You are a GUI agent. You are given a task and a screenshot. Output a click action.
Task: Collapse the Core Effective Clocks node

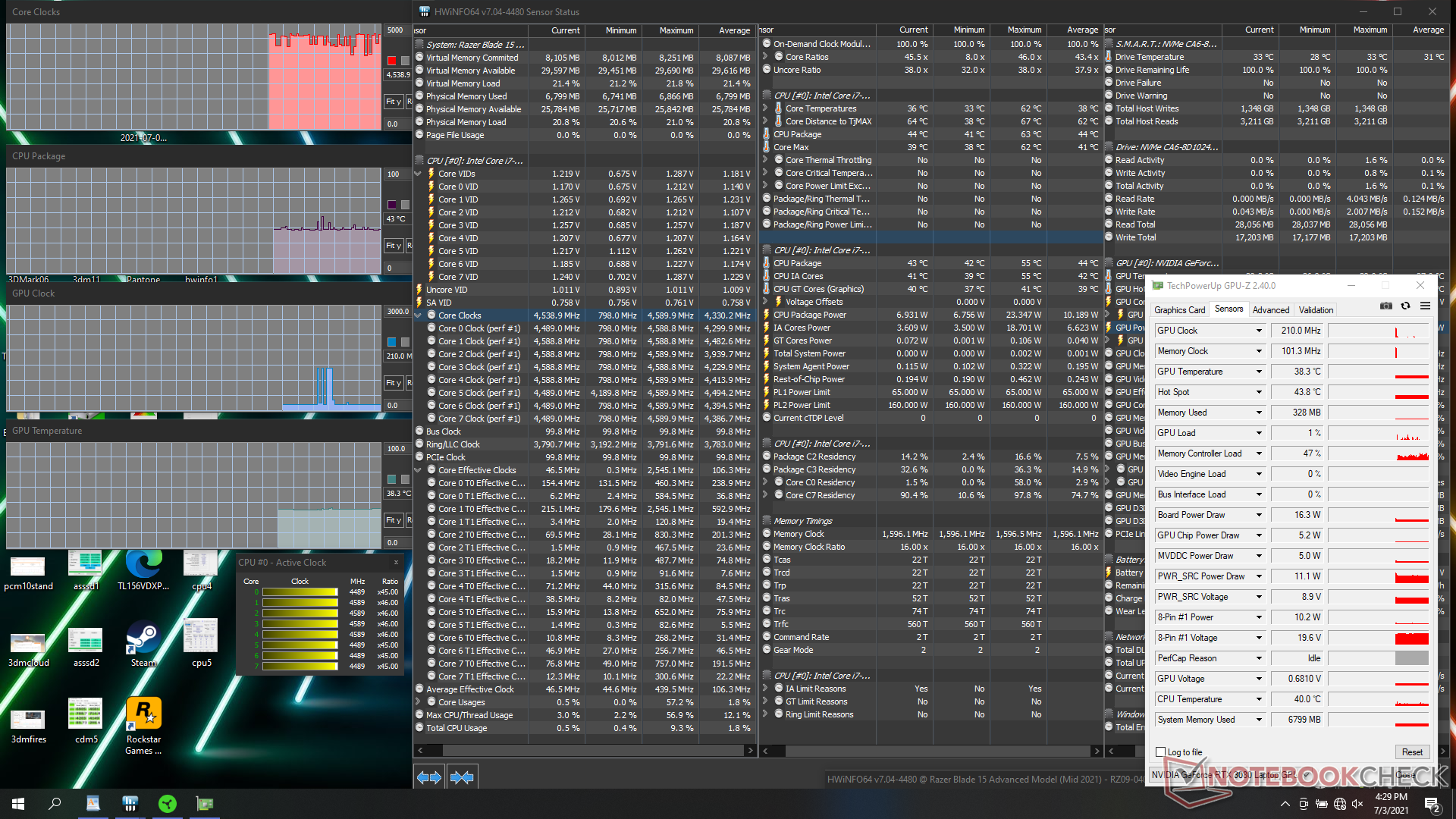(x=419, y=470)
